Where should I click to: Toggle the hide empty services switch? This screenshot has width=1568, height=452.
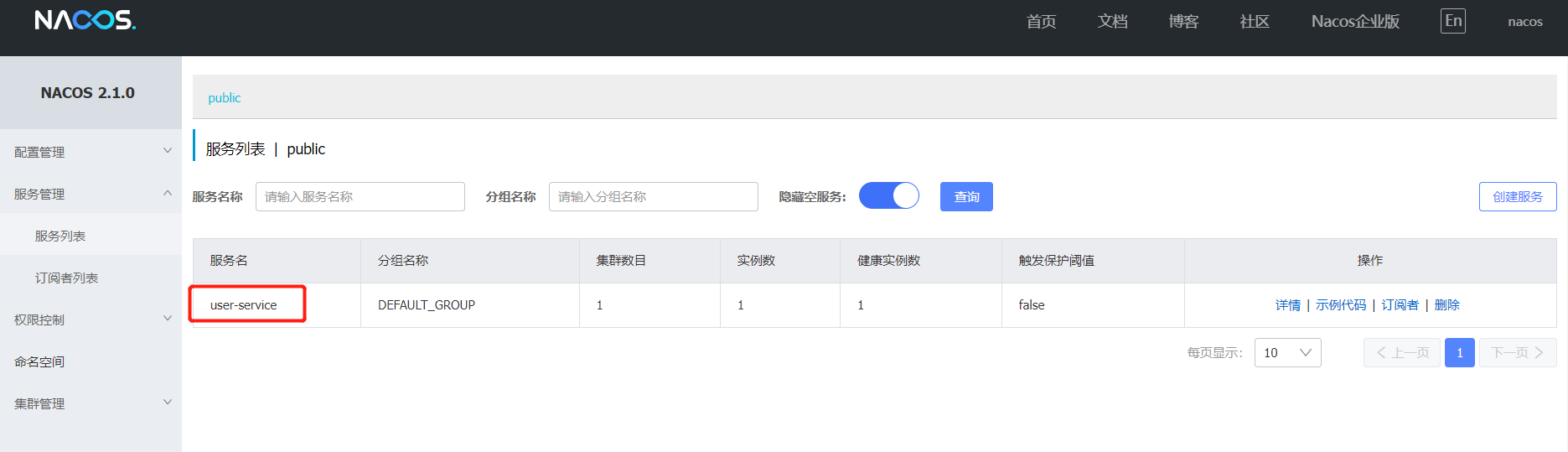tap(888, 196)
